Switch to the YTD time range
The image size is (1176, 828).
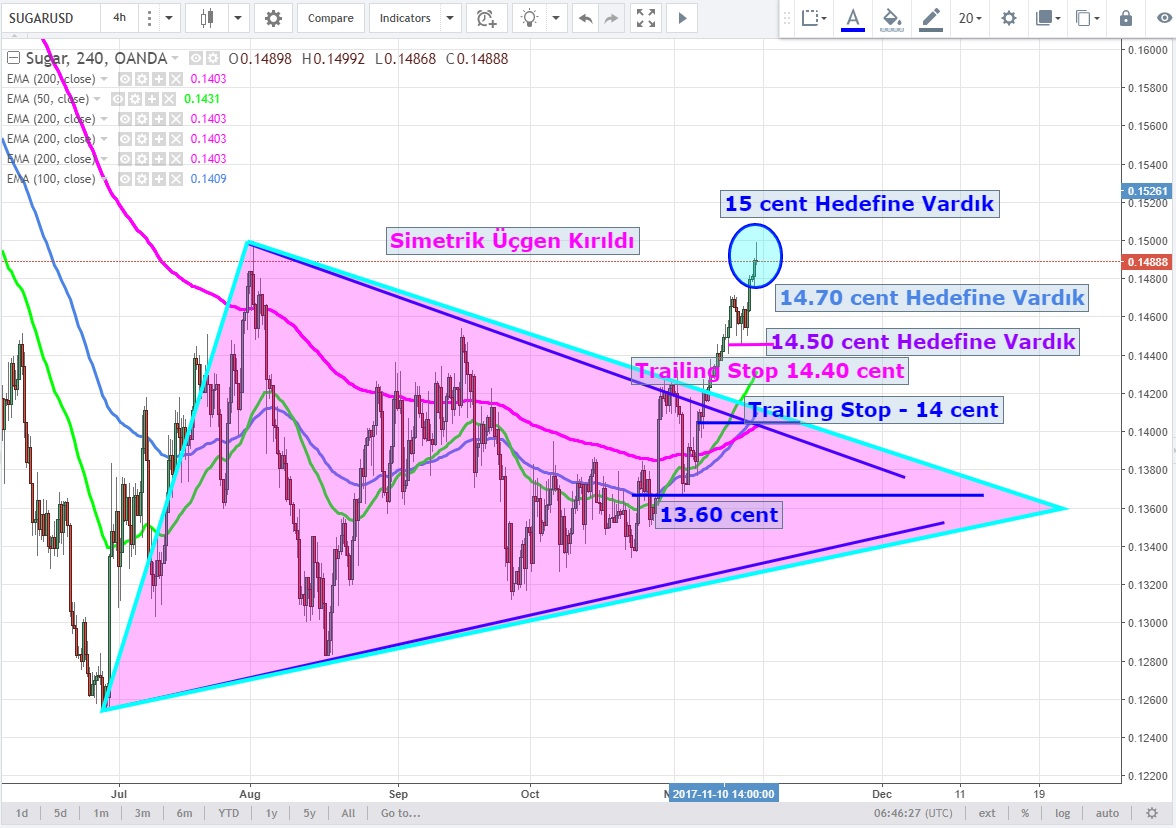[229, 813]
